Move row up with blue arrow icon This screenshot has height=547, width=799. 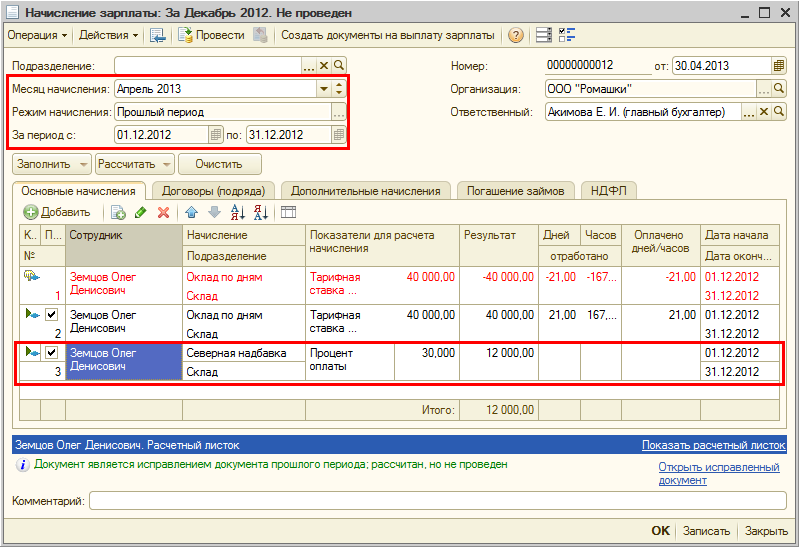[190, 212]
